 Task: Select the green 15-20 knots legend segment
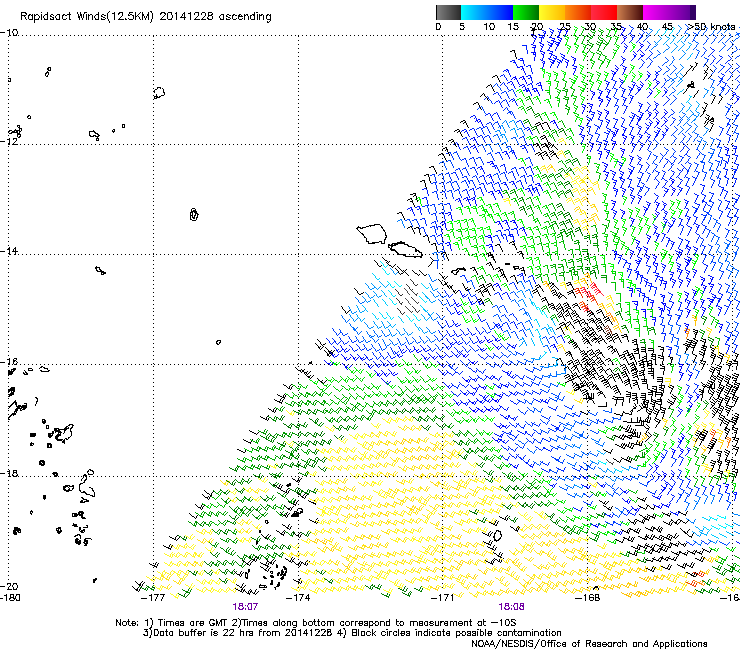pyautogui.click(x=526, y=12)
